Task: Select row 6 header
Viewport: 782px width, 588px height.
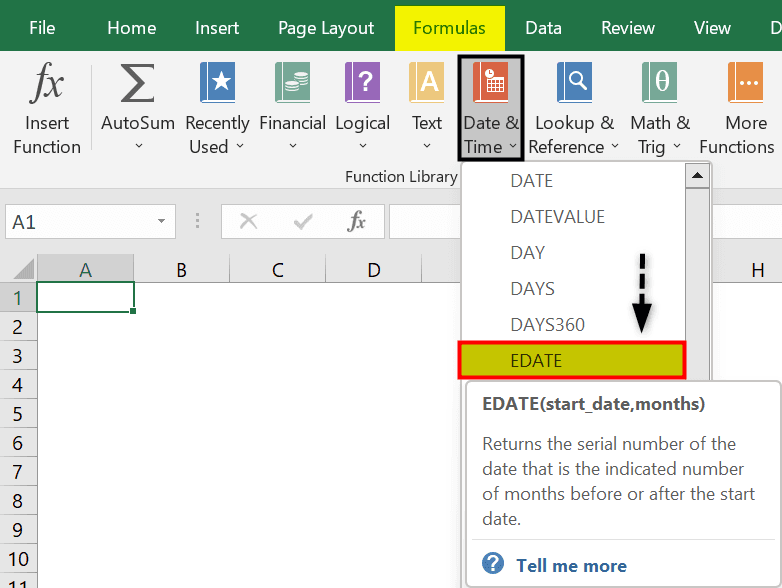Action: [18, 442]
